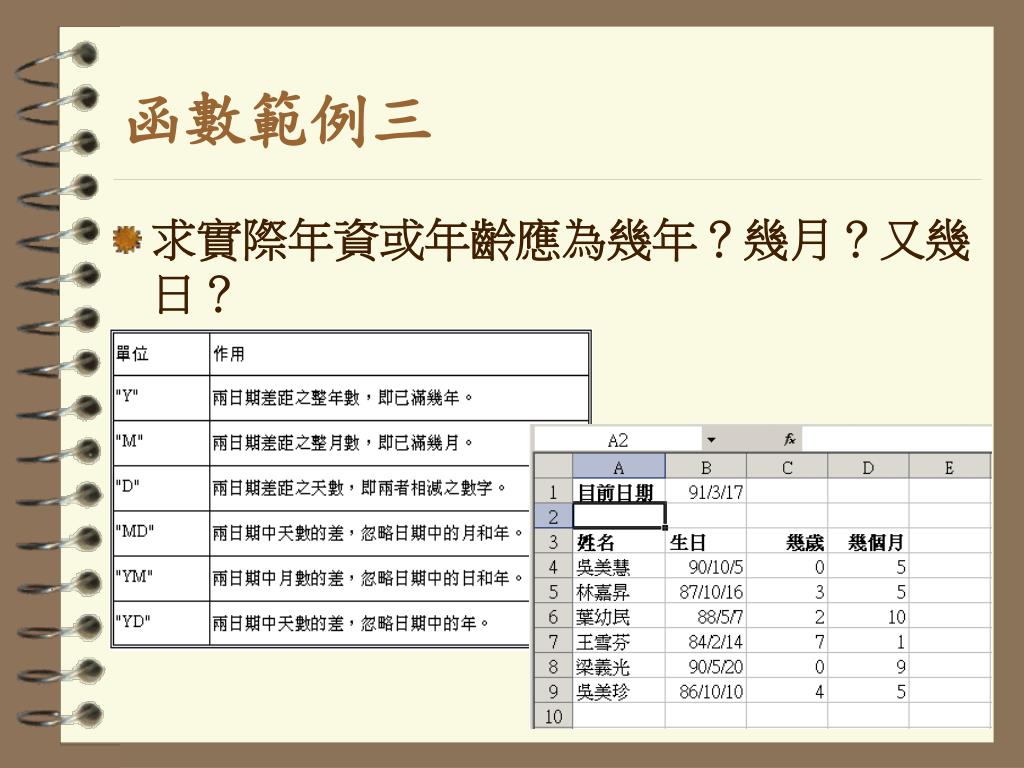1024x768 pixels.
Task: Click the 幾個月 header cell
Action: (x=868, y=541)
